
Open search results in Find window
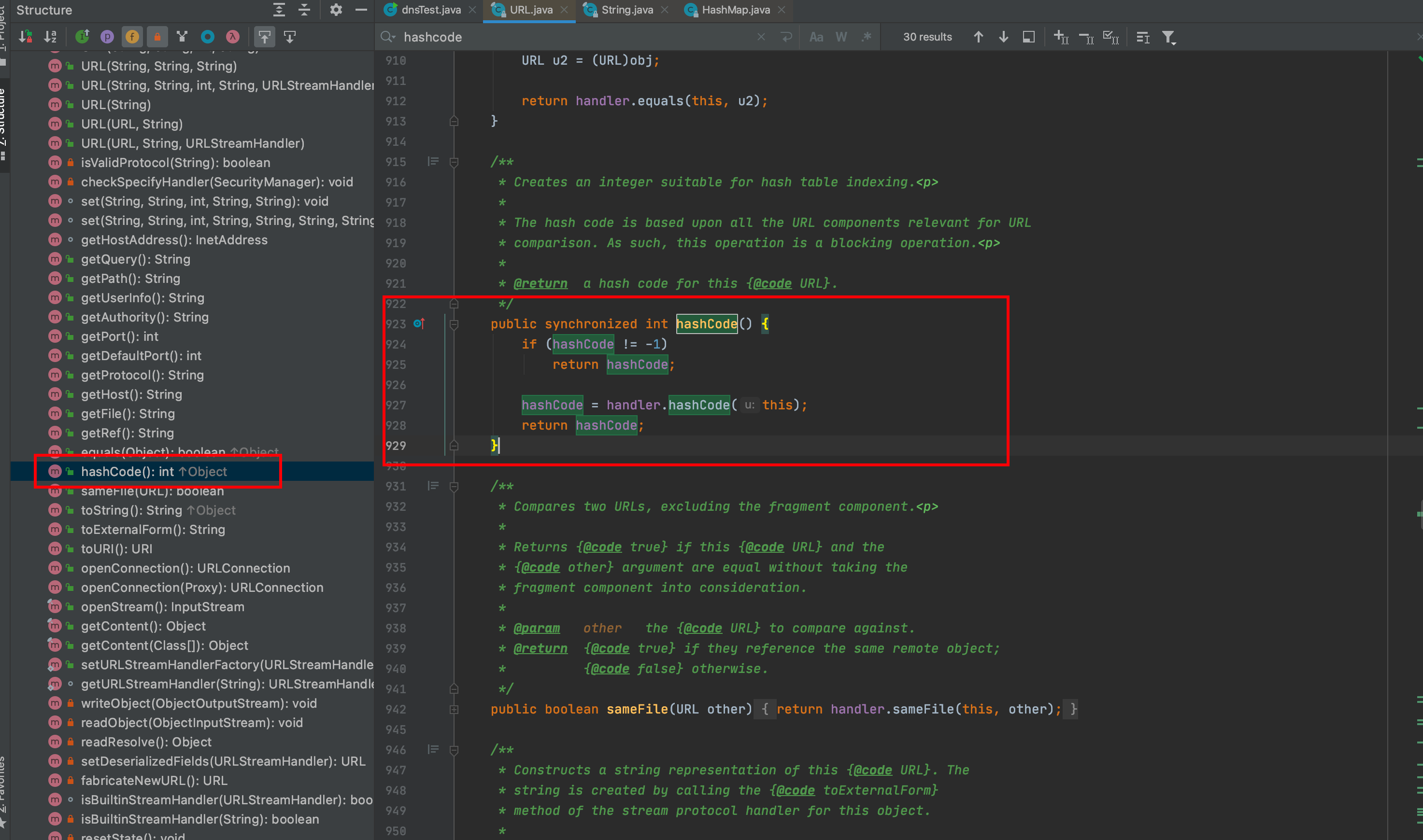click(1028, 37)
